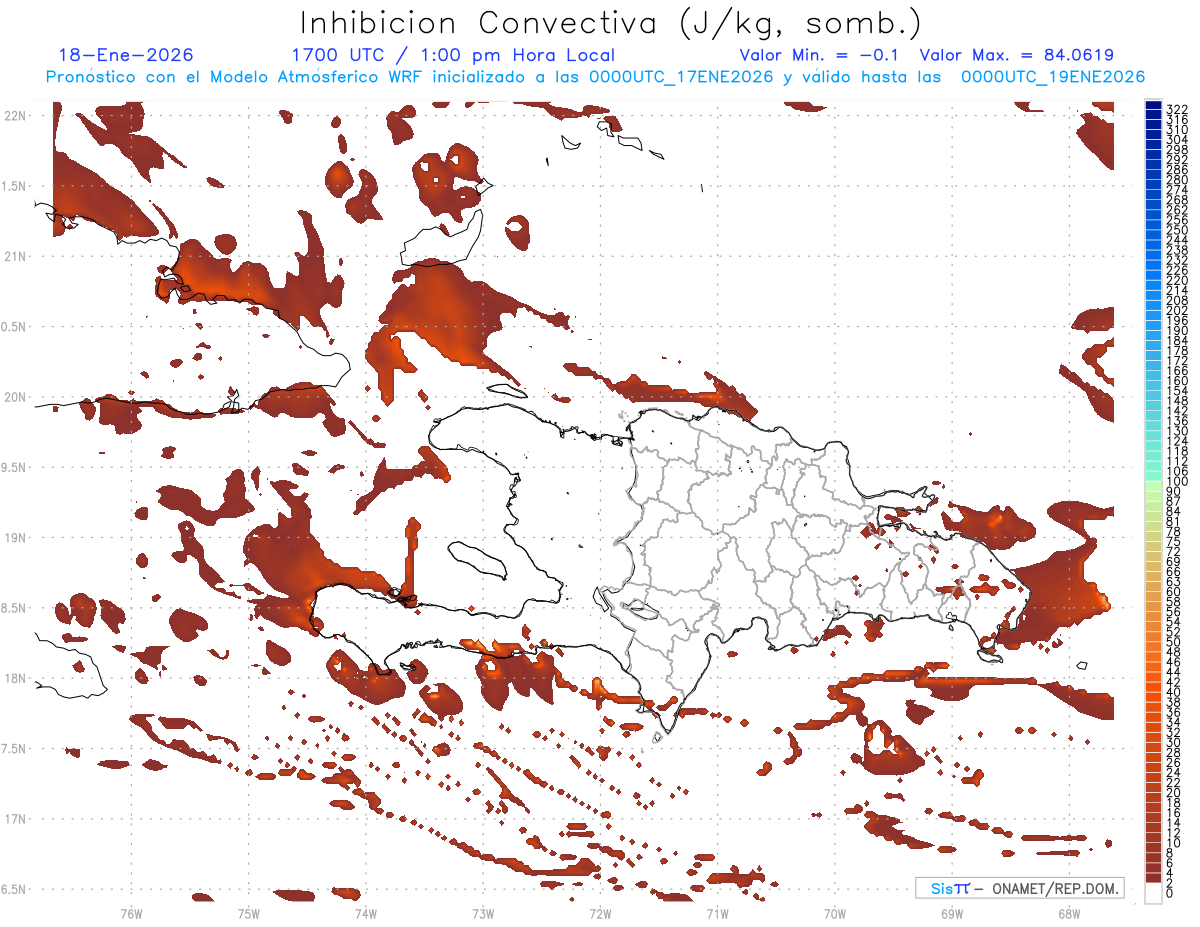Click the "100" color bar label
Image resolution: width=1200 pixels, height=927 pixels.
click(1177, 482)
